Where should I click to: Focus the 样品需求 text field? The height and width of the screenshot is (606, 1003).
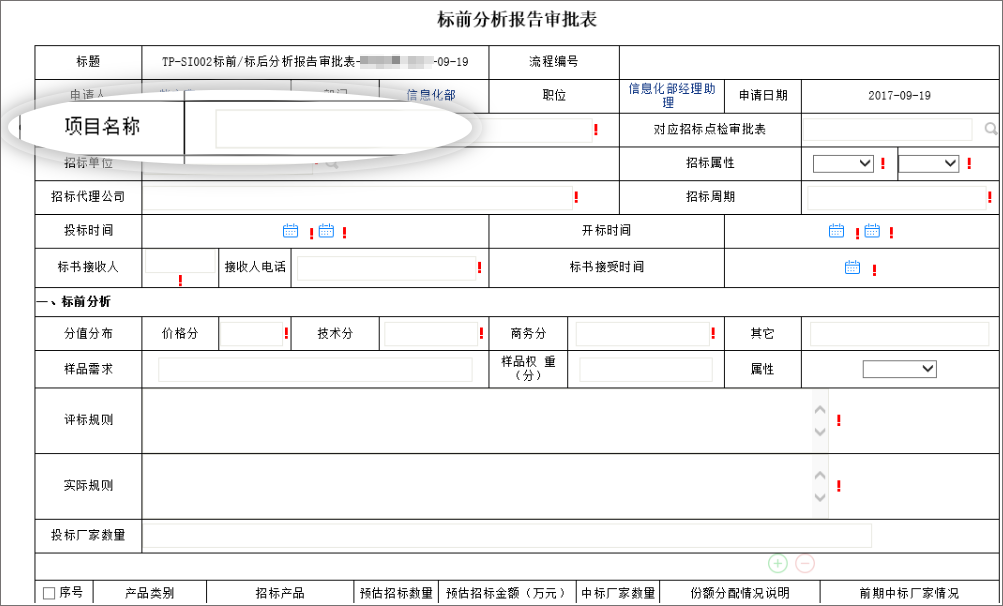pyautogui.click(x=315, y=370)
